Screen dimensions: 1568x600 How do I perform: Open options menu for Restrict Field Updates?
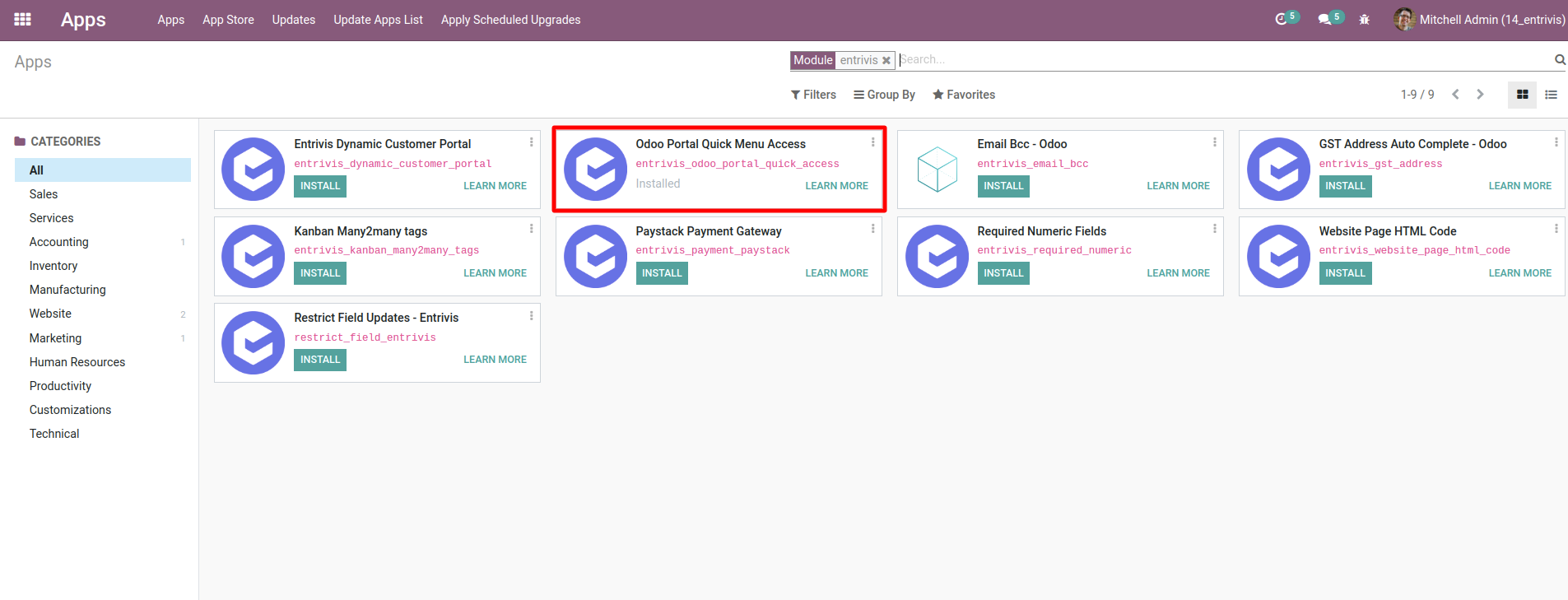pos(532,316)
